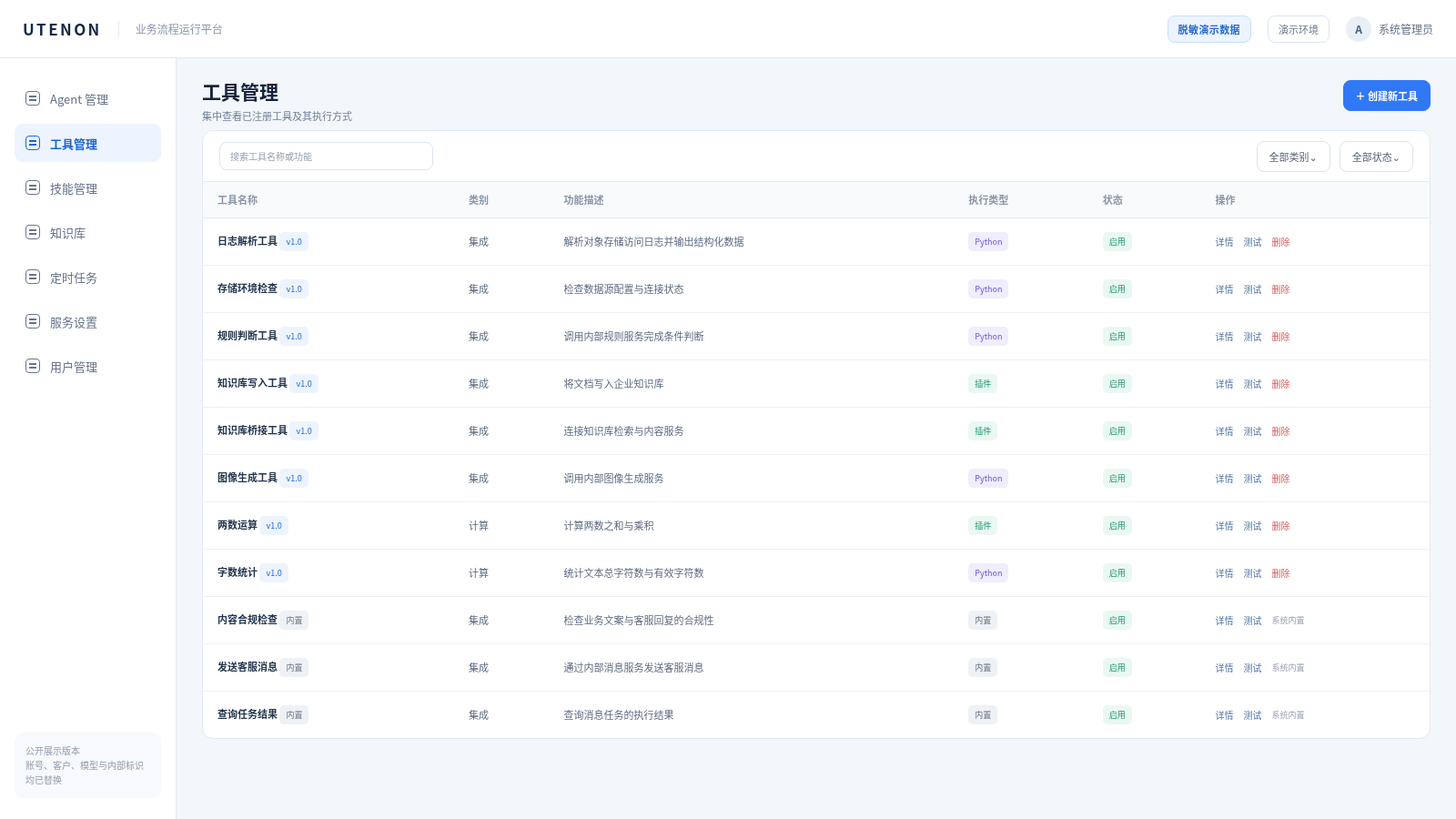The width and height of the screenshot is (1456, 819).
Task: Click 测试 for 字数统计
Action: click(1253, 573)
